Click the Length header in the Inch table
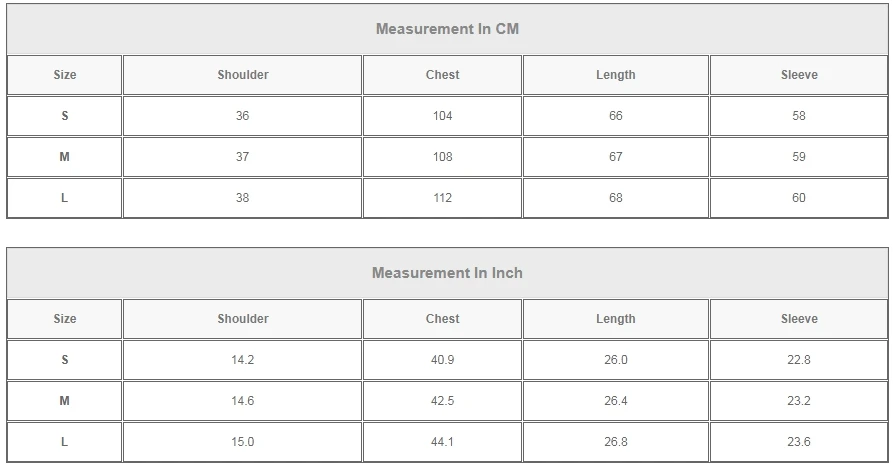 (615, 319)
